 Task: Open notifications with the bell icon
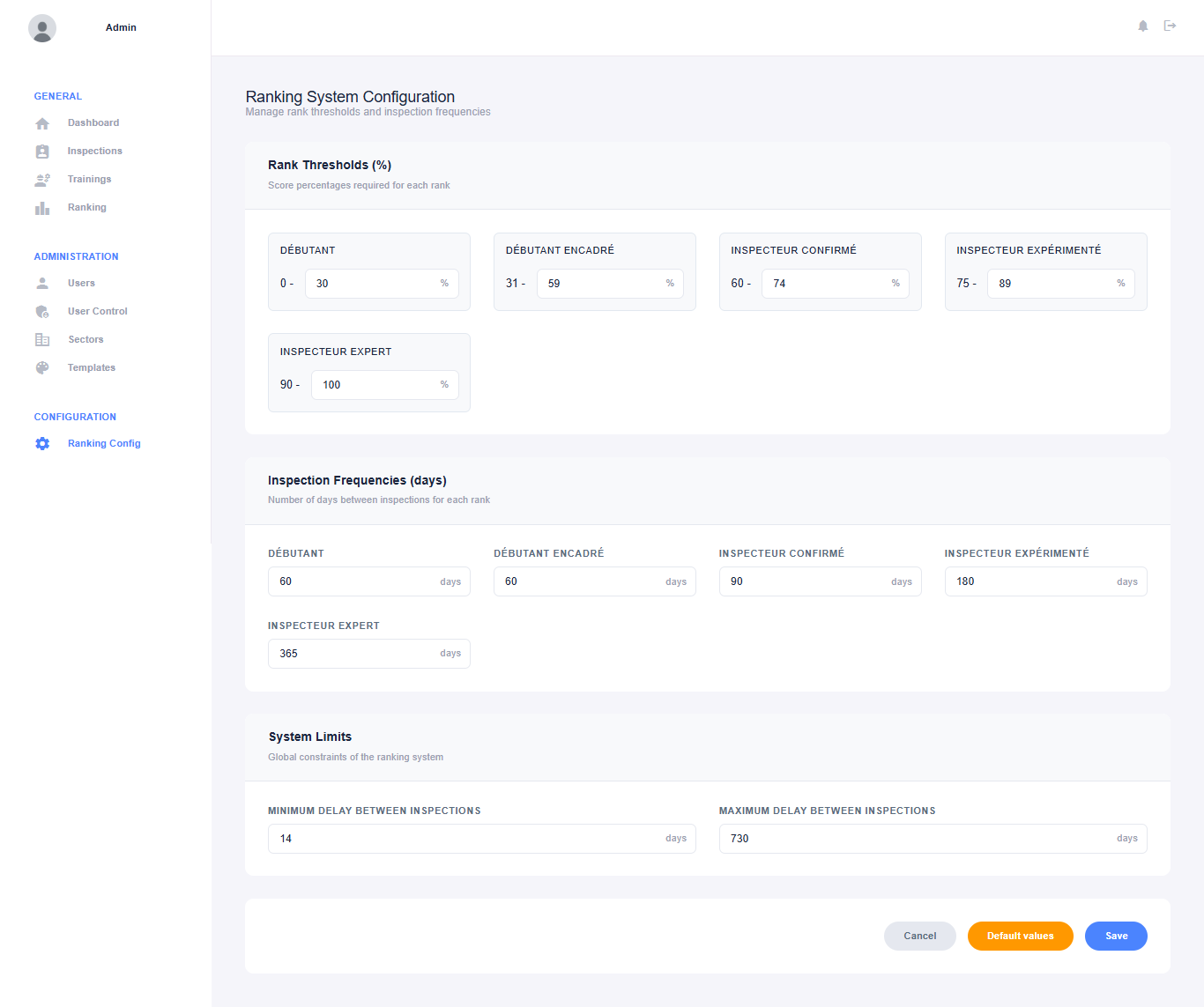[x=1143, y=26]
